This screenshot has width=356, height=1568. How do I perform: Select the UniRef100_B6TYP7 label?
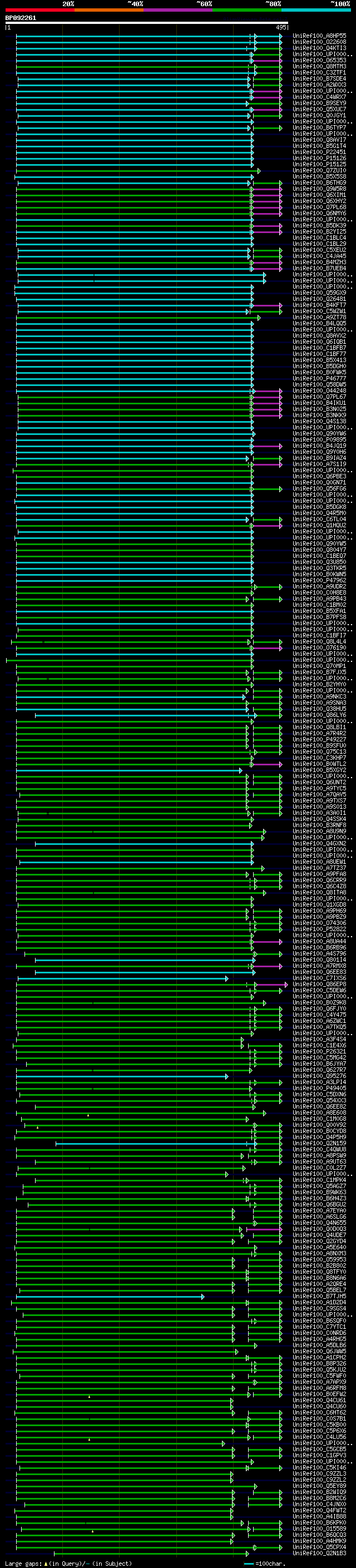(319, 128)
